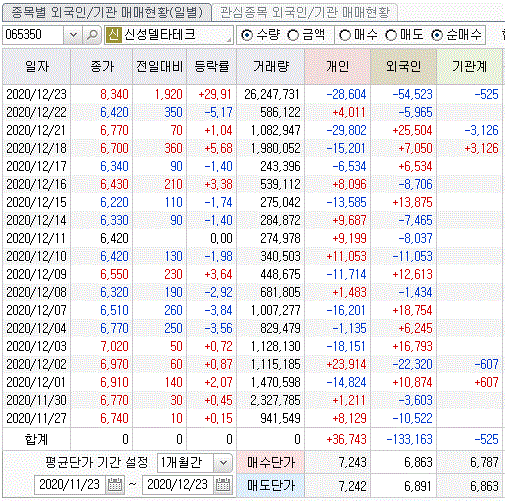The image size is (505, 501).
Task: Click sell price value 6,891
Action: point(419,486)
